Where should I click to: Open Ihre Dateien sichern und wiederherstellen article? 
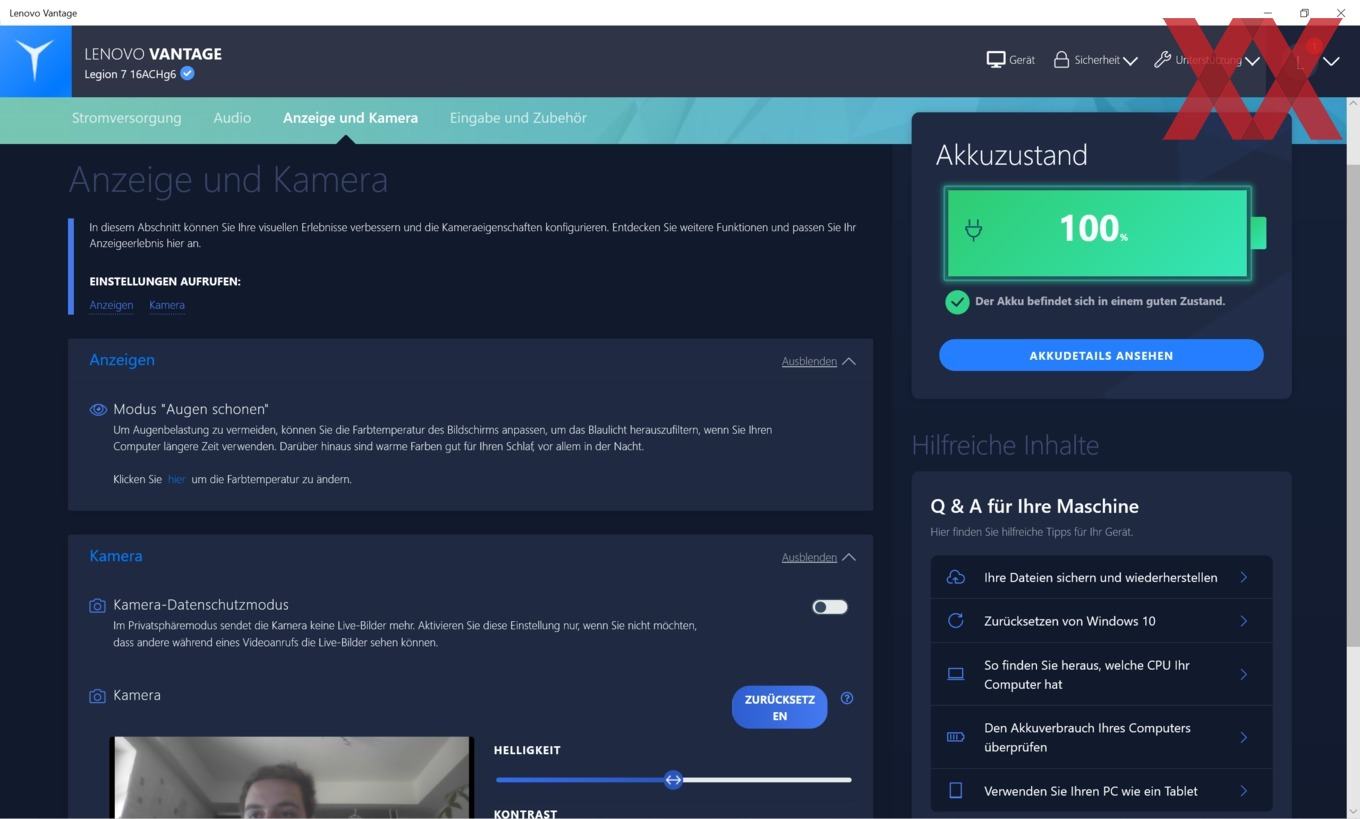[x=1100, y=577]
